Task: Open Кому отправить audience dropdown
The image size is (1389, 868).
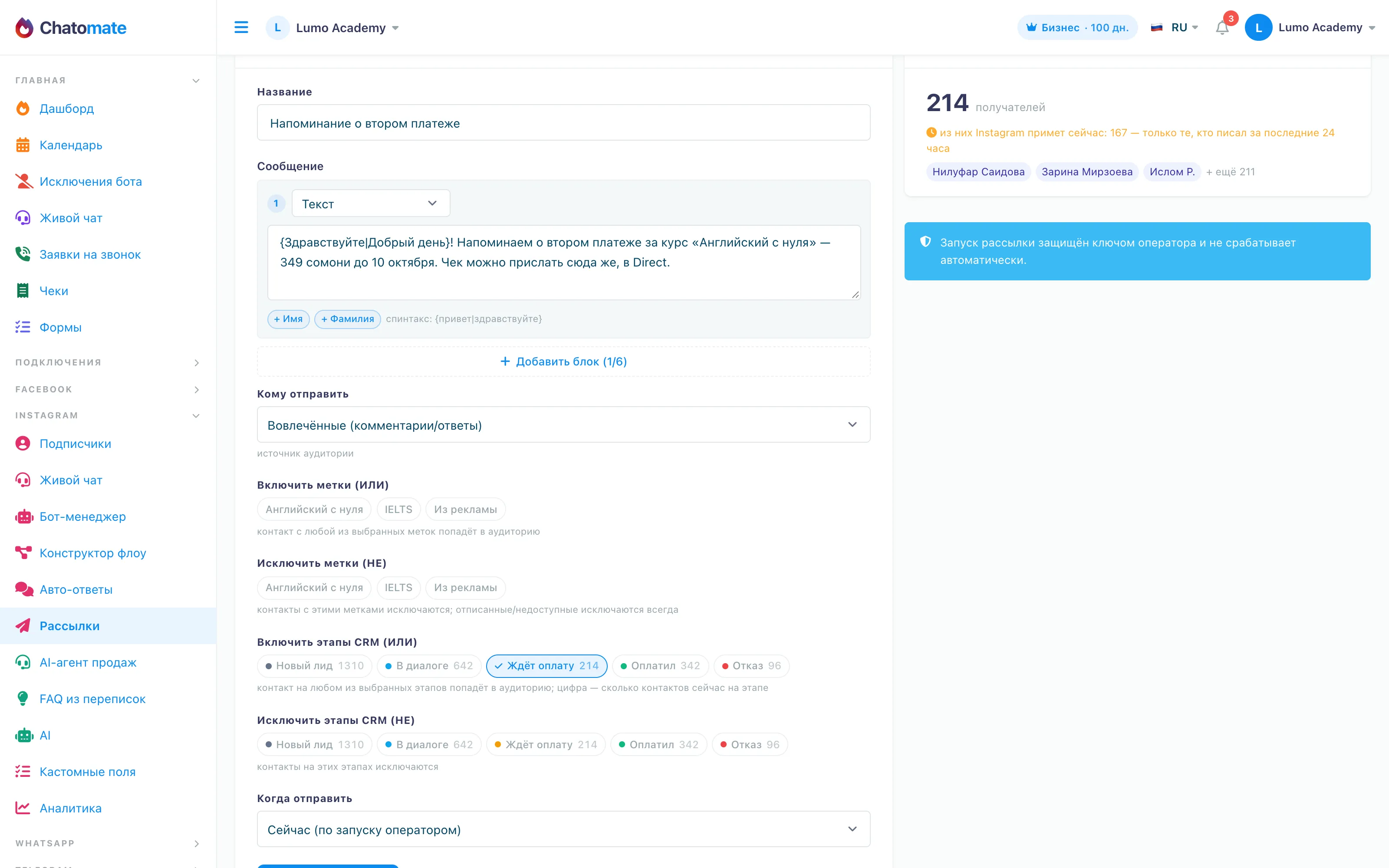Action: point(563,425)
